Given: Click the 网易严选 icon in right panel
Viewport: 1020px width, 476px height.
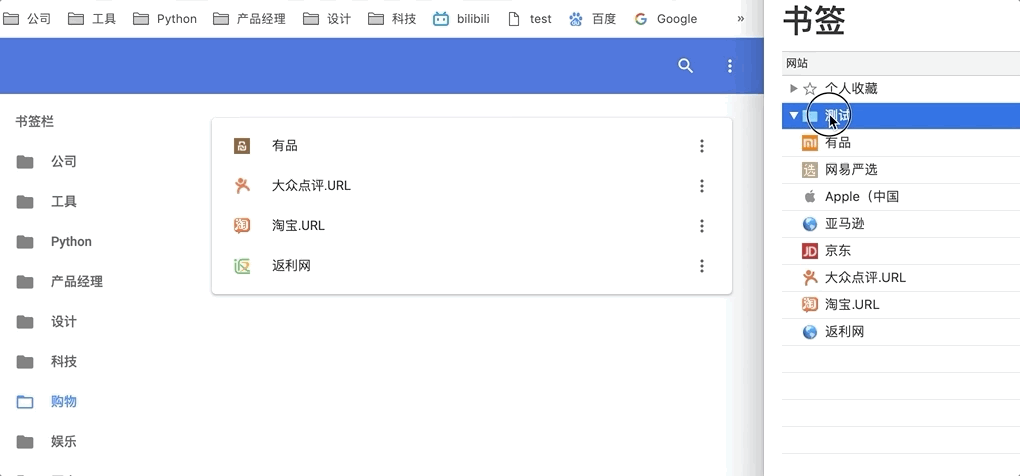Looking at the screenshot, I should click(810, 170).
